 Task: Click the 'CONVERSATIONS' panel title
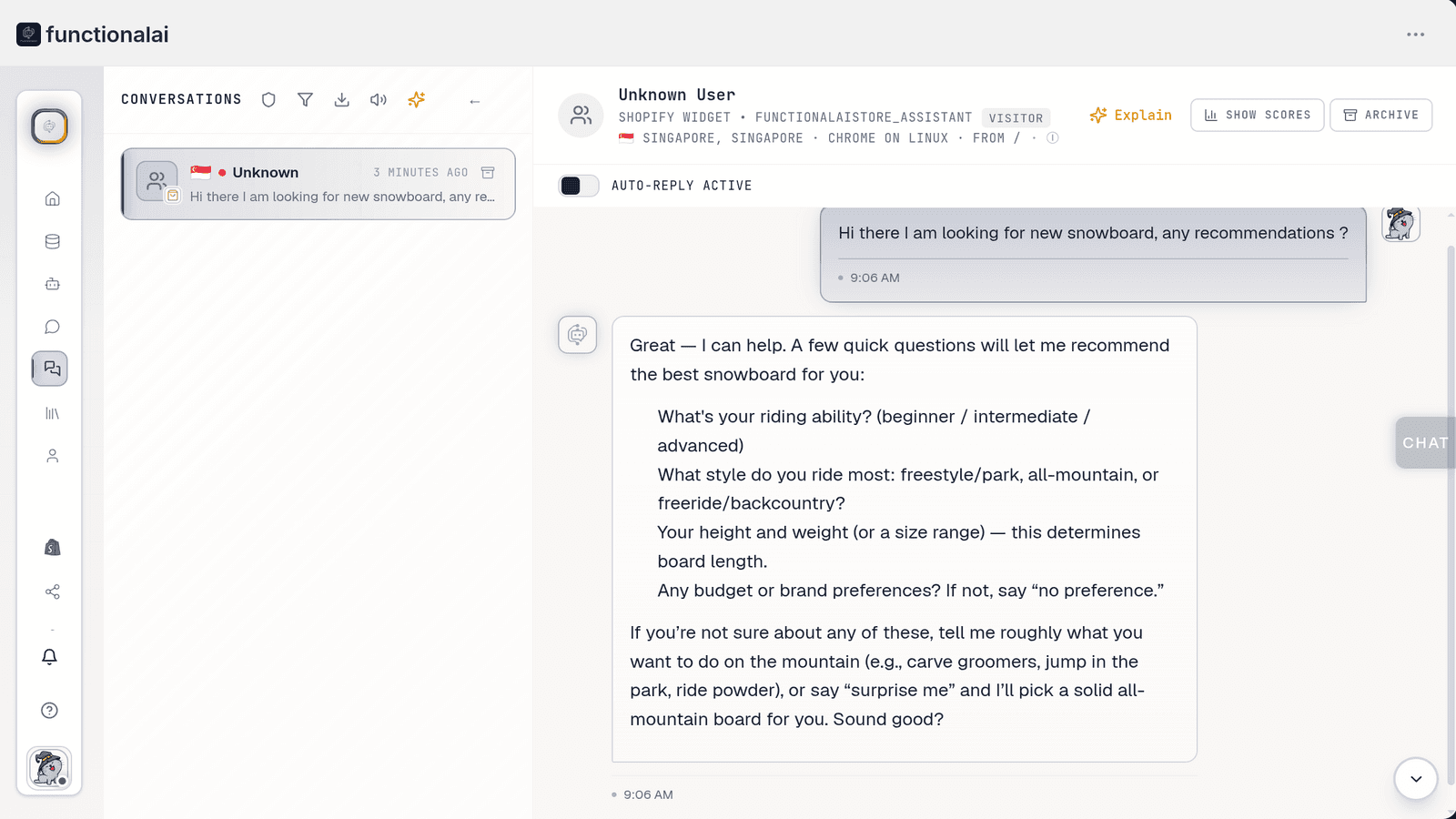pos(181,99)
